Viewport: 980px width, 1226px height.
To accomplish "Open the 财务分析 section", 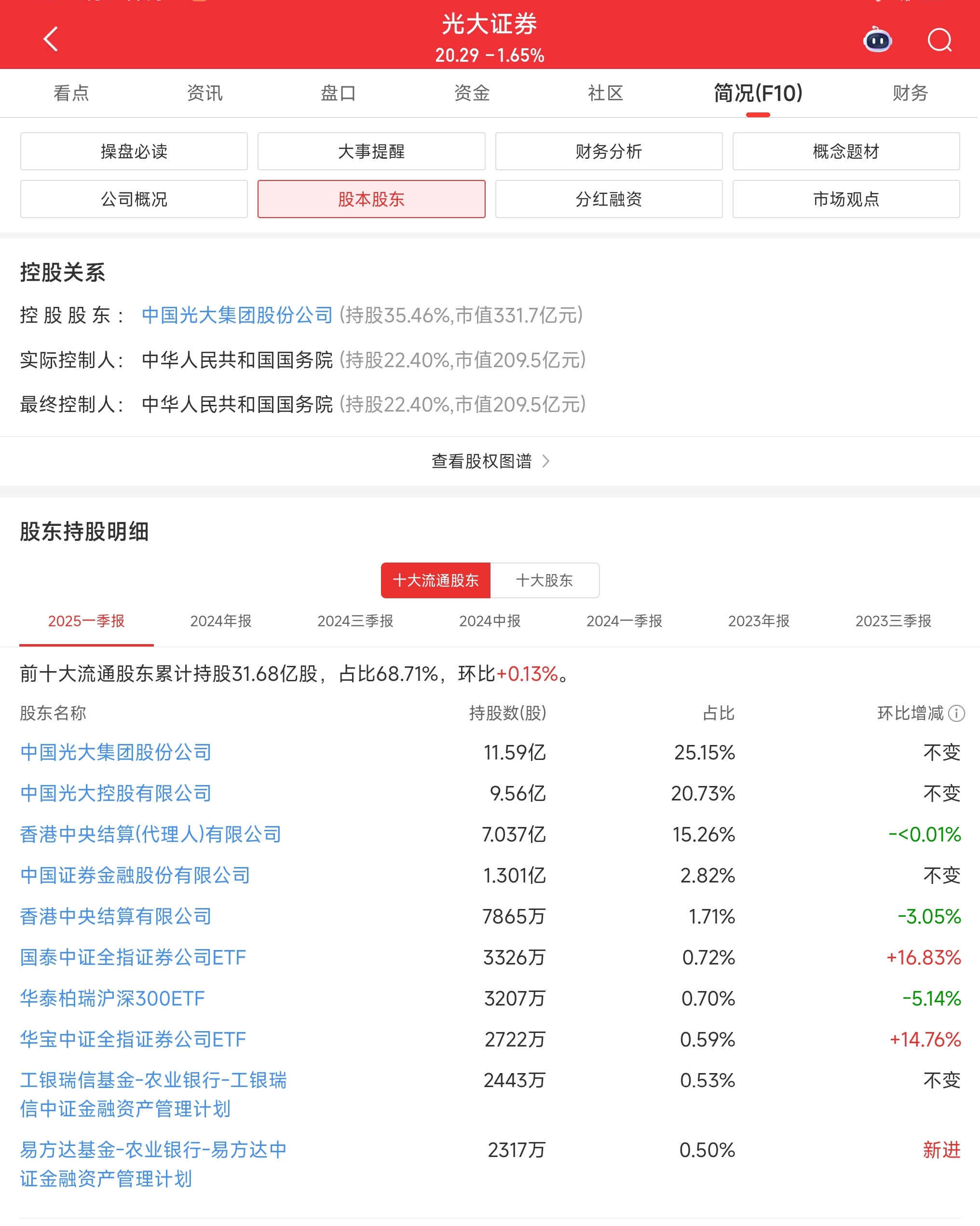I will coord(609,152).
